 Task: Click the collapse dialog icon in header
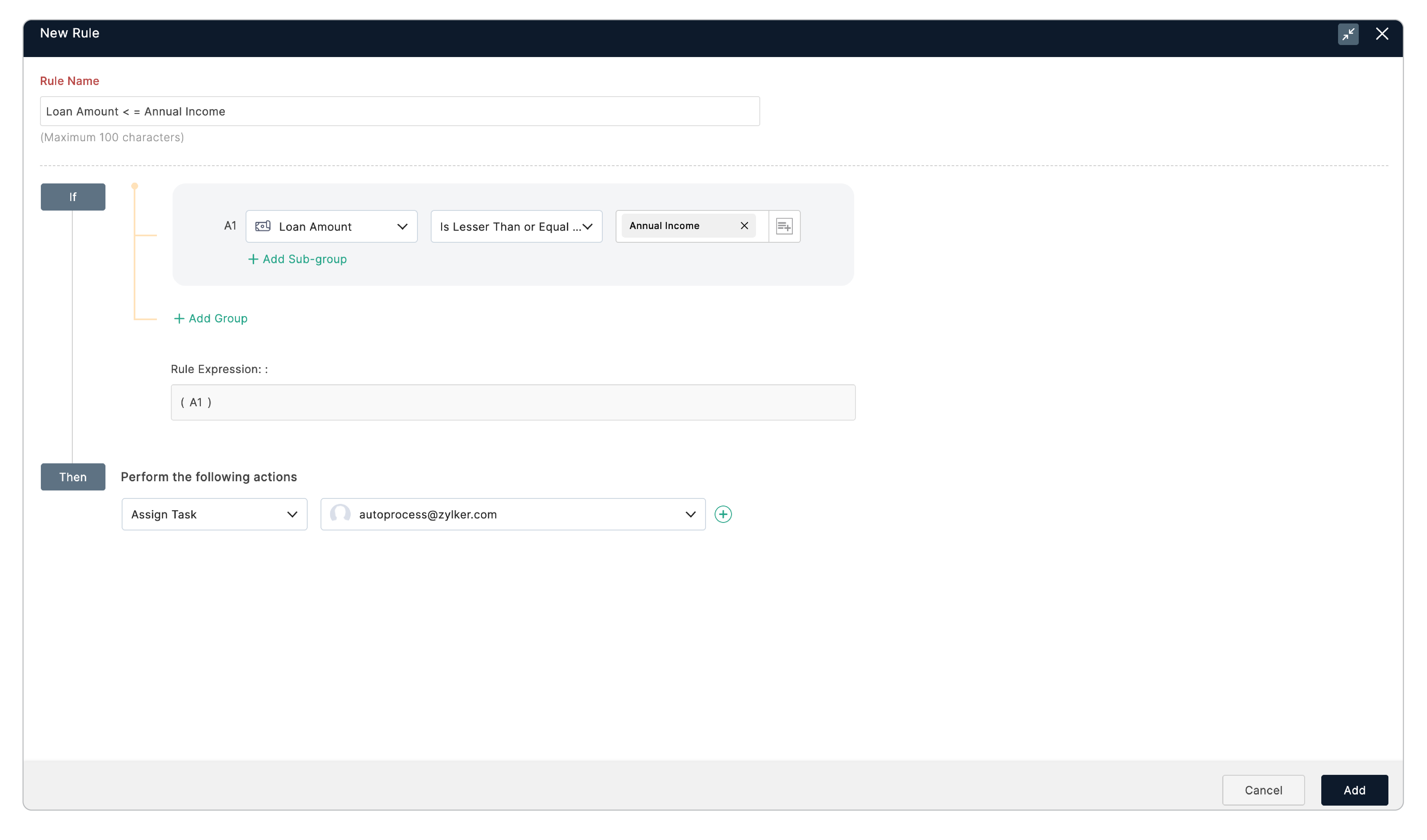tap(1348, 34)
